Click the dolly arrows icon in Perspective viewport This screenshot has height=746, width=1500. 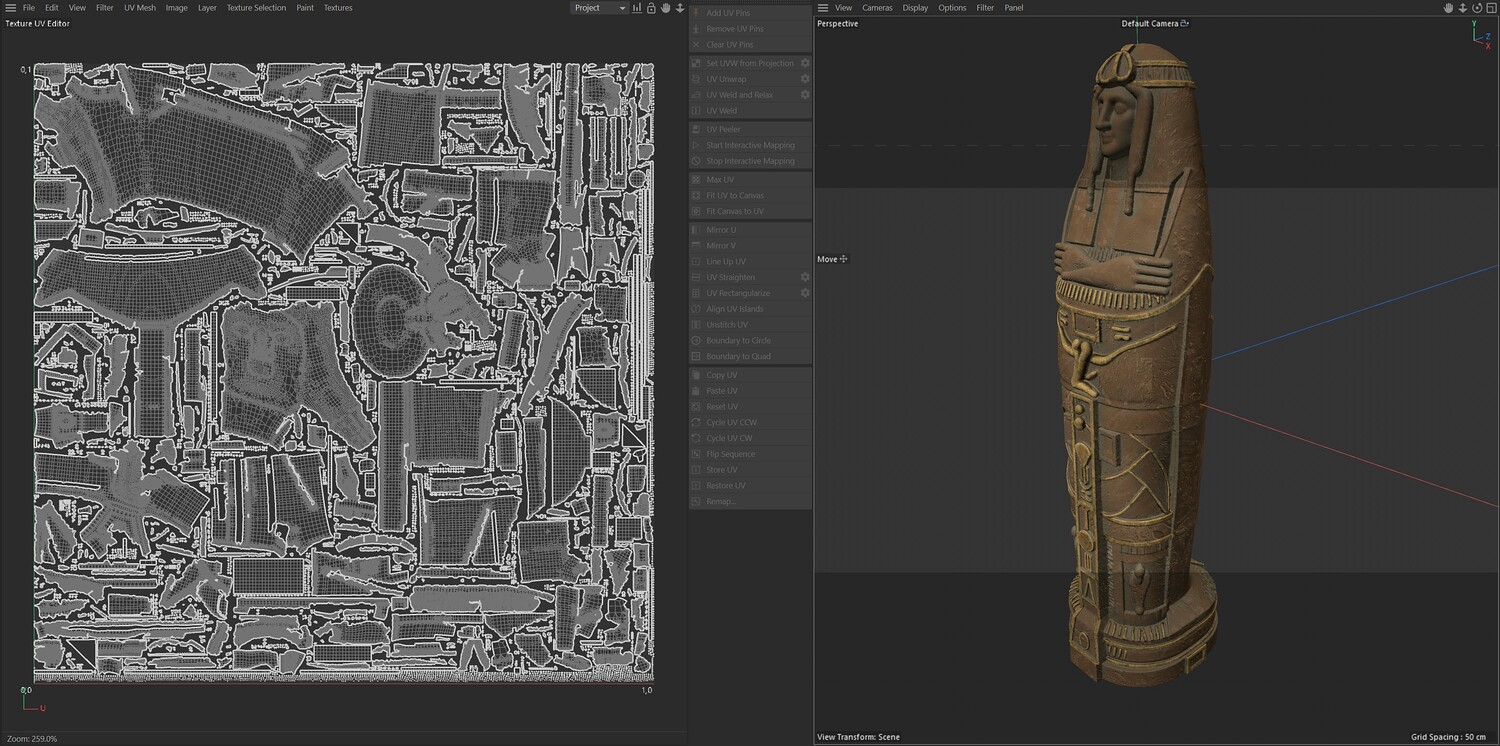point(1462,8)
